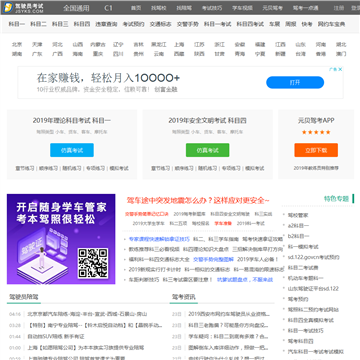Open 违章查询

click(106, 24)
